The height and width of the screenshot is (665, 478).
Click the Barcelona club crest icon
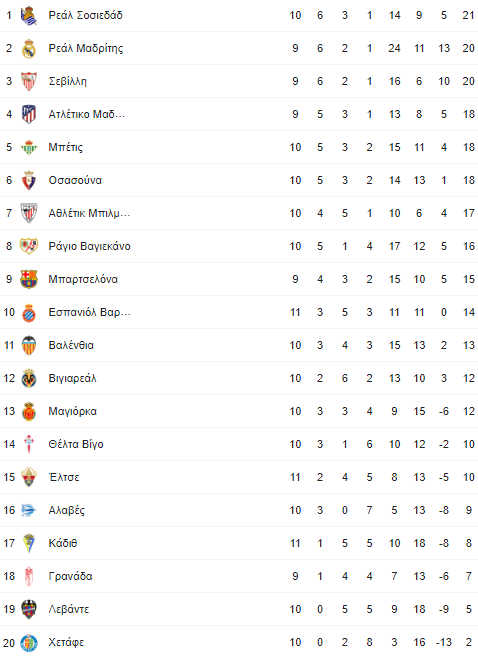[29, 279]
